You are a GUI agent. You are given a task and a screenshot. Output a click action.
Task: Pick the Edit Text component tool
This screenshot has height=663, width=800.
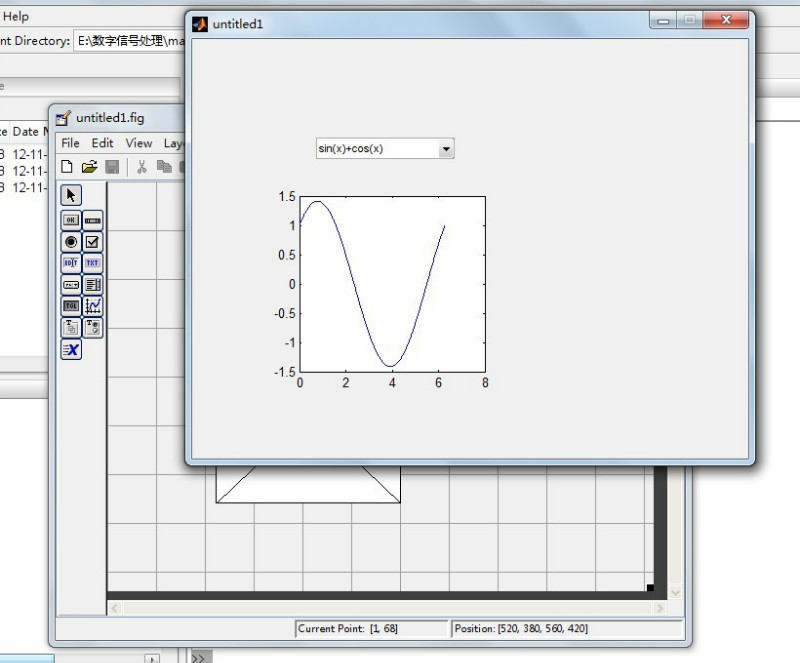point(71,263)
